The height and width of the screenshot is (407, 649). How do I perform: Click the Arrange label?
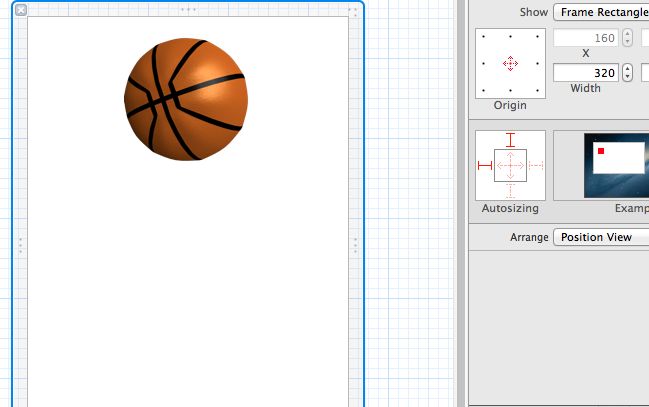(x=529, y=238)
